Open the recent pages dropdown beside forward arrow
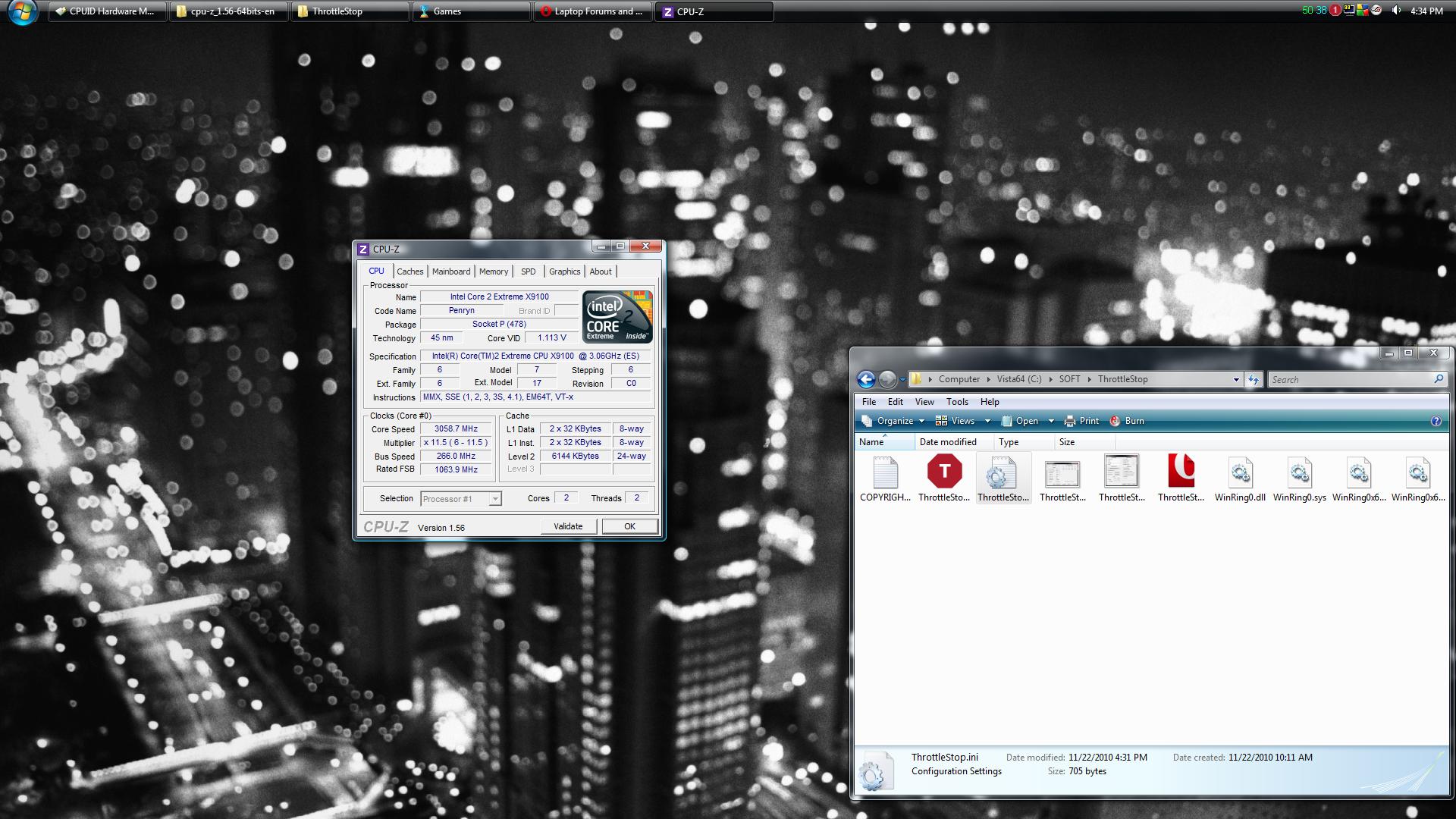Screen dimensions: 1456x819 pyautogui.click(x=902, y=380)
